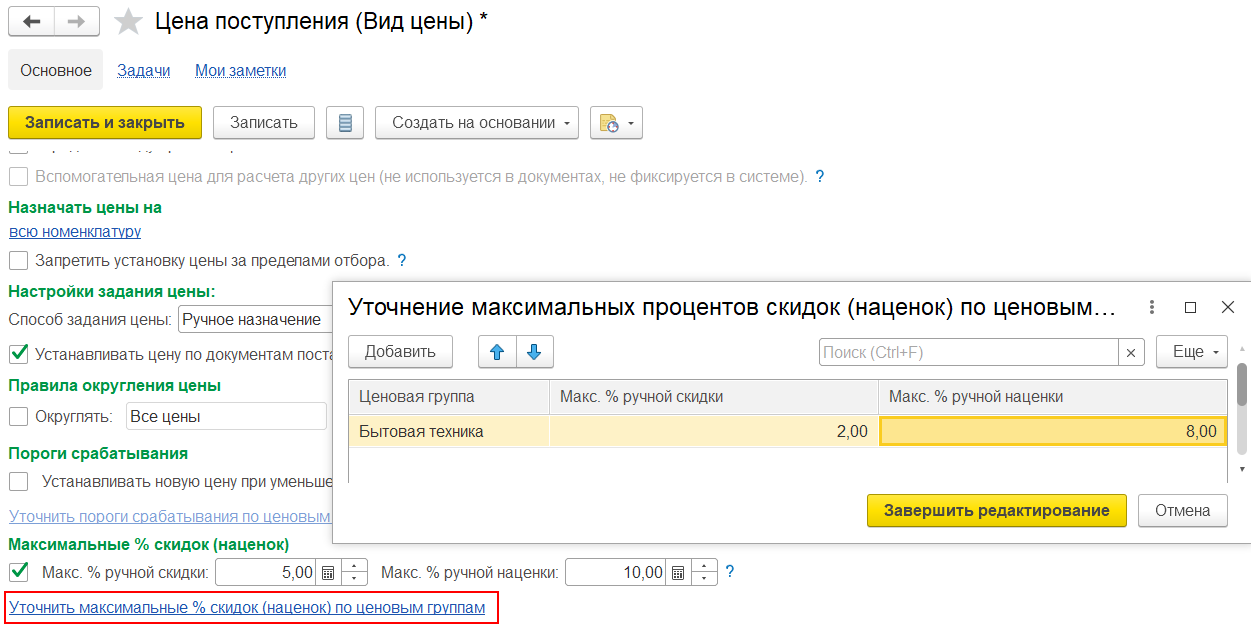Open calculator for Макс. % ручной скидки
Screen dimensions: 1251x624
[328, 573]
